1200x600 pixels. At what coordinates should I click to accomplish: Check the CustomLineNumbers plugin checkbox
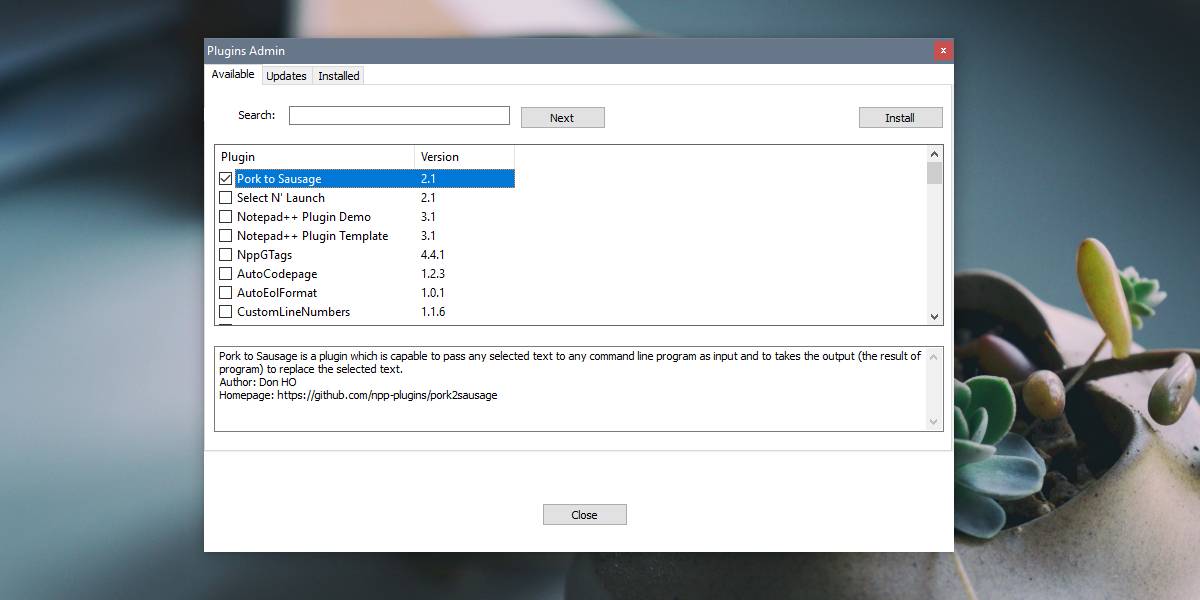point(225,312)
